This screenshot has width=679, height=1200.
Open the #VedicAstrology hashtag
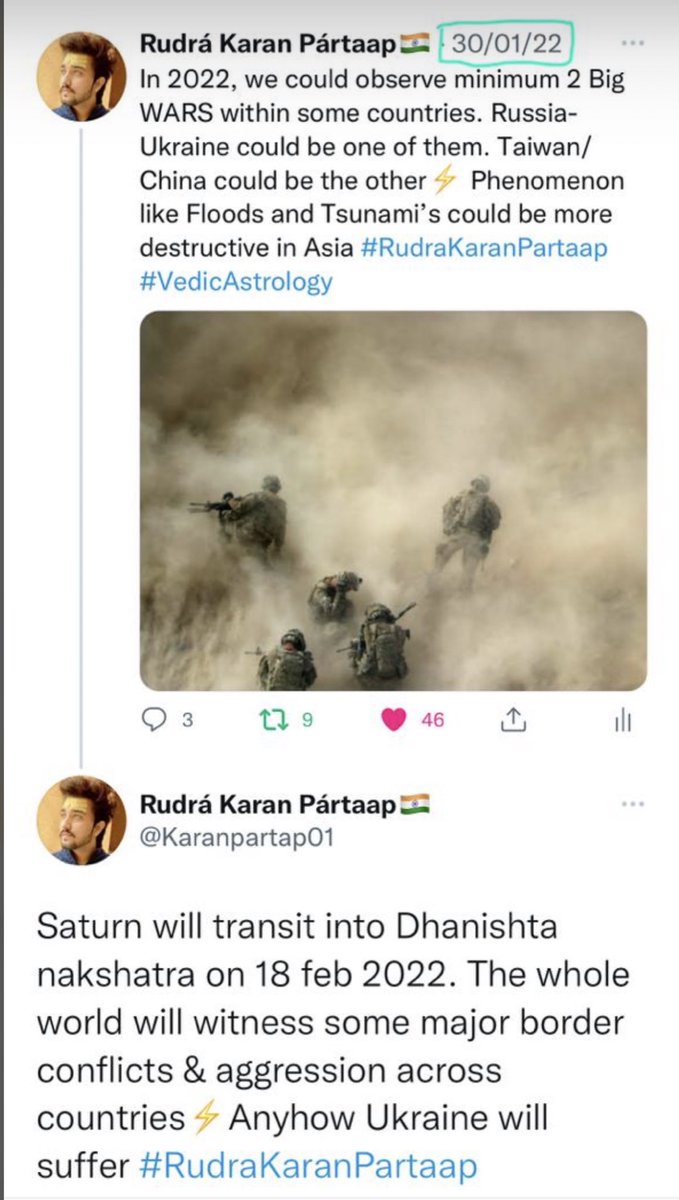click(x=236, y=282)
